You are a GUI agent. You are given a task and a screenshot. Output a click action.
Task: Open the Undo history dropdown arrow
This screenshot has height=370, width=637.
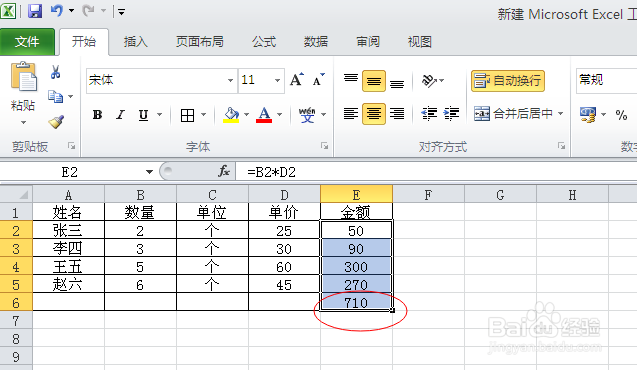(71, 11)
